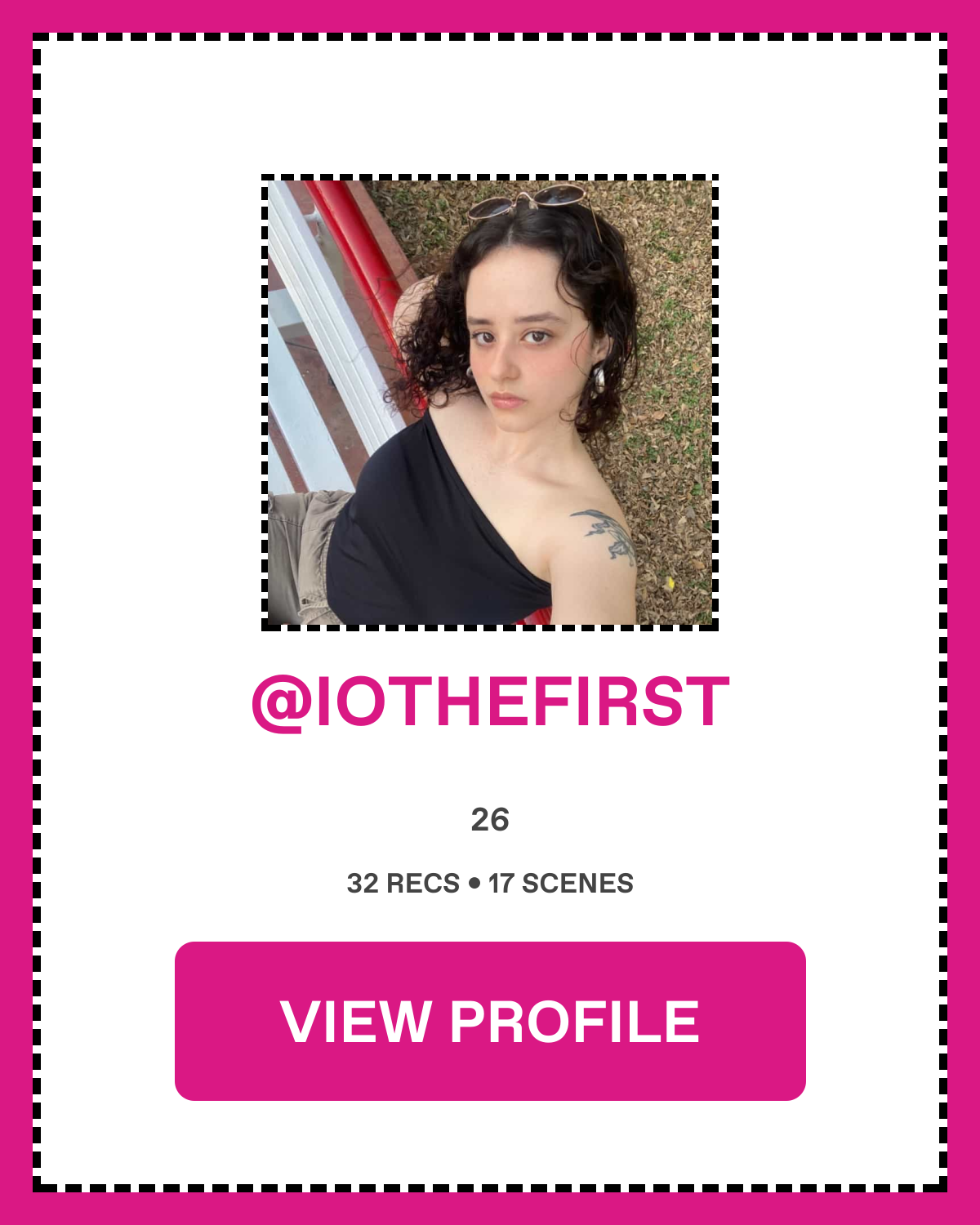The image size is (980, 1225).
Task: Open the 17 SCENES count
Action: coord(560,884)
